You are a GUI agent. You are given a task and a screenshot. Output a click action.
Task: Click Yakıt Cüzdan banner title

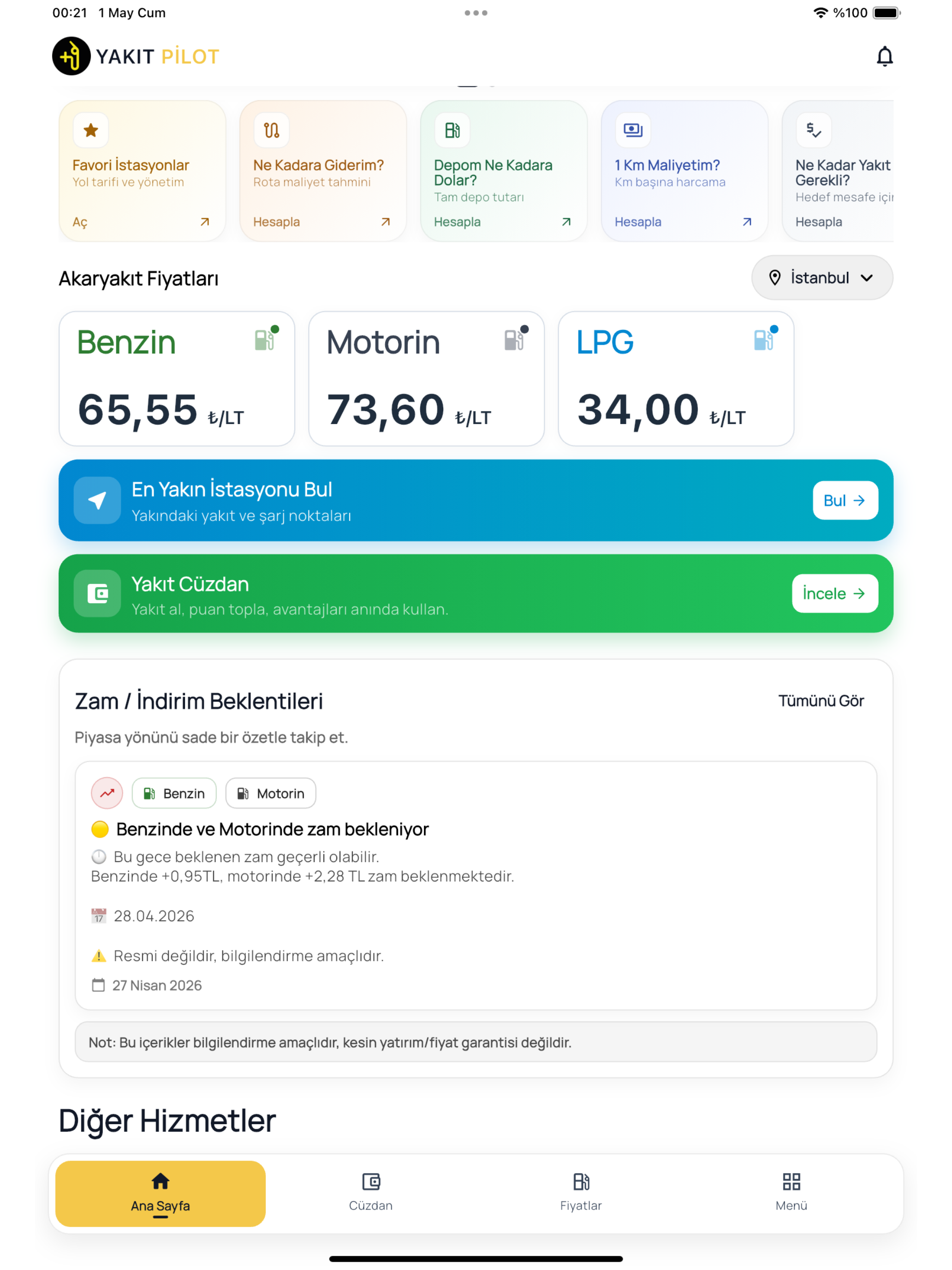(190, 584)
